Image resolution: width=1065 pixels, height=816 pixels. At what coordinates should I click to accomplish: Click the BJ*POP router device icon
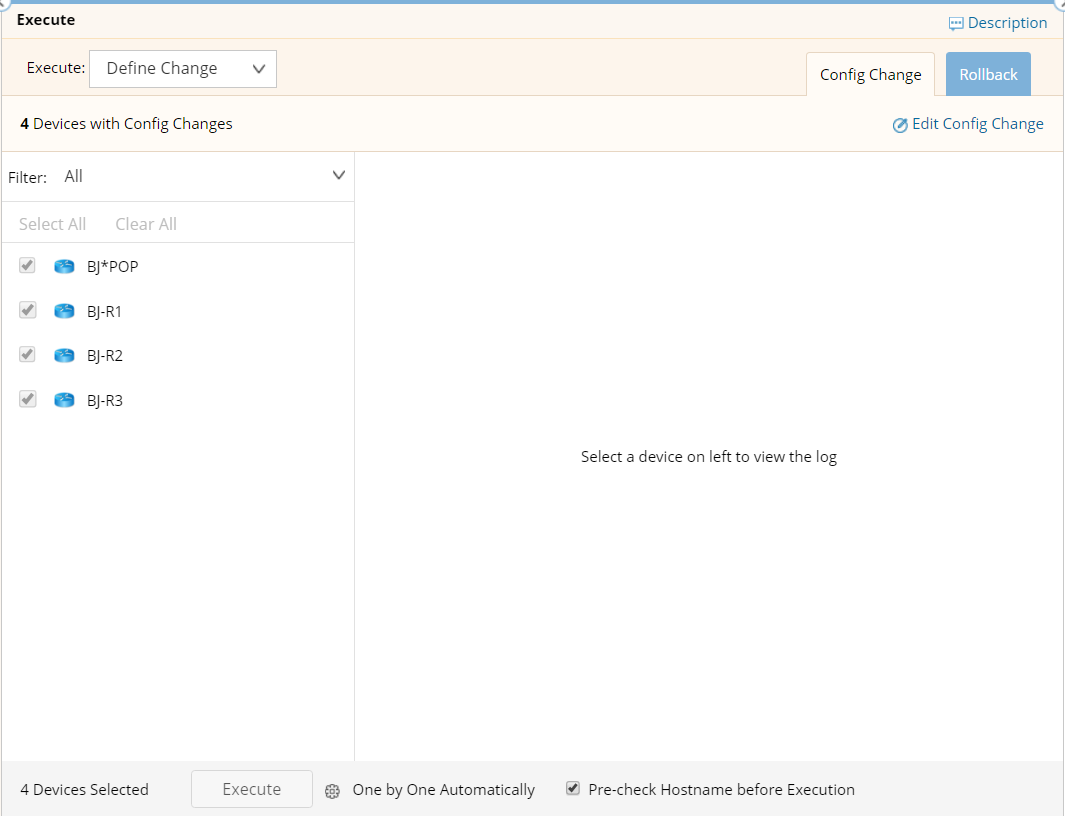click(64, 266)
